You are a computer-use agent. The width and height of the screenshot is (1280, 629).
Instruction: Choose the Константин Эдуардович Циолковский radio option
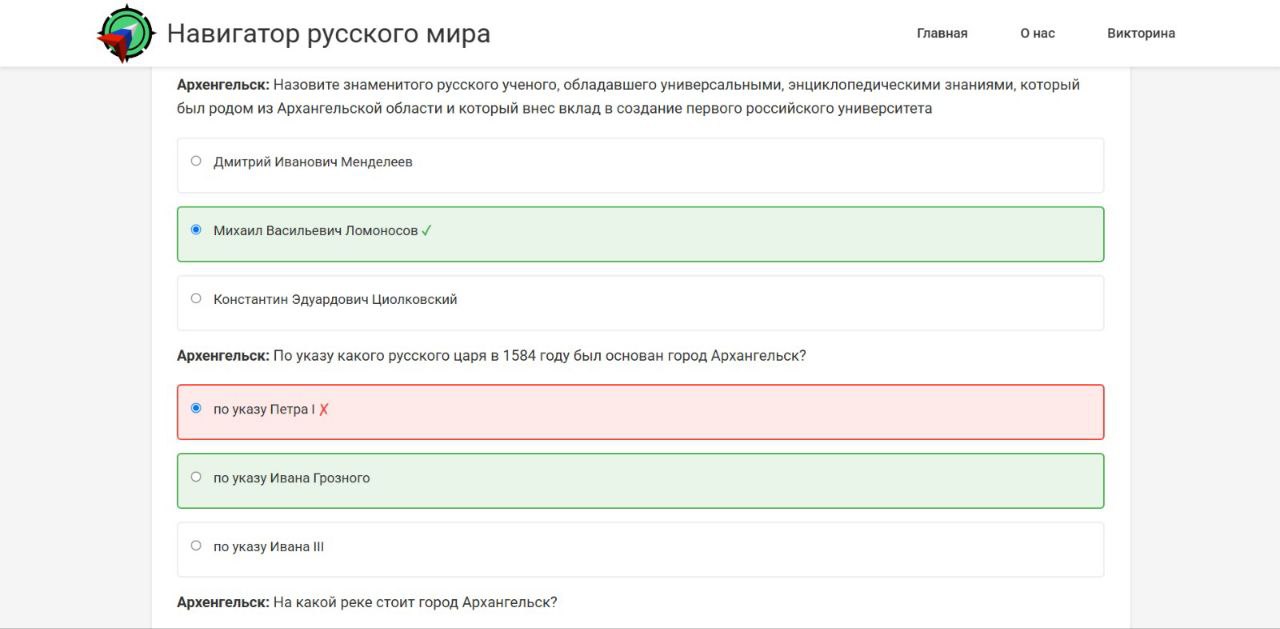pyautogui.click(x=196, y=298)
